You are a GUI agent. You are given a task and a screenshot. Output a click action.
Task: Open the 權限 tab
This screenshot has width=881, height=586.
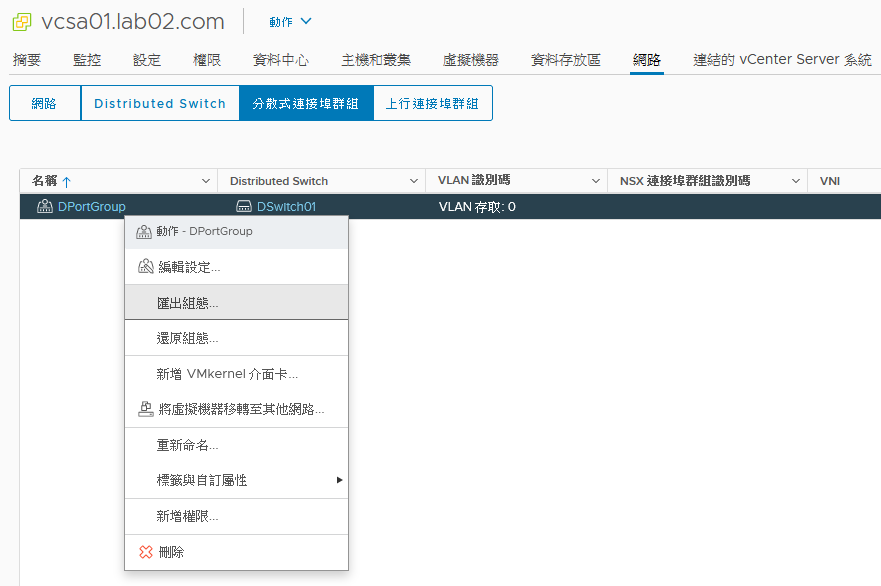pyautogui.click(x=207, y=60)
